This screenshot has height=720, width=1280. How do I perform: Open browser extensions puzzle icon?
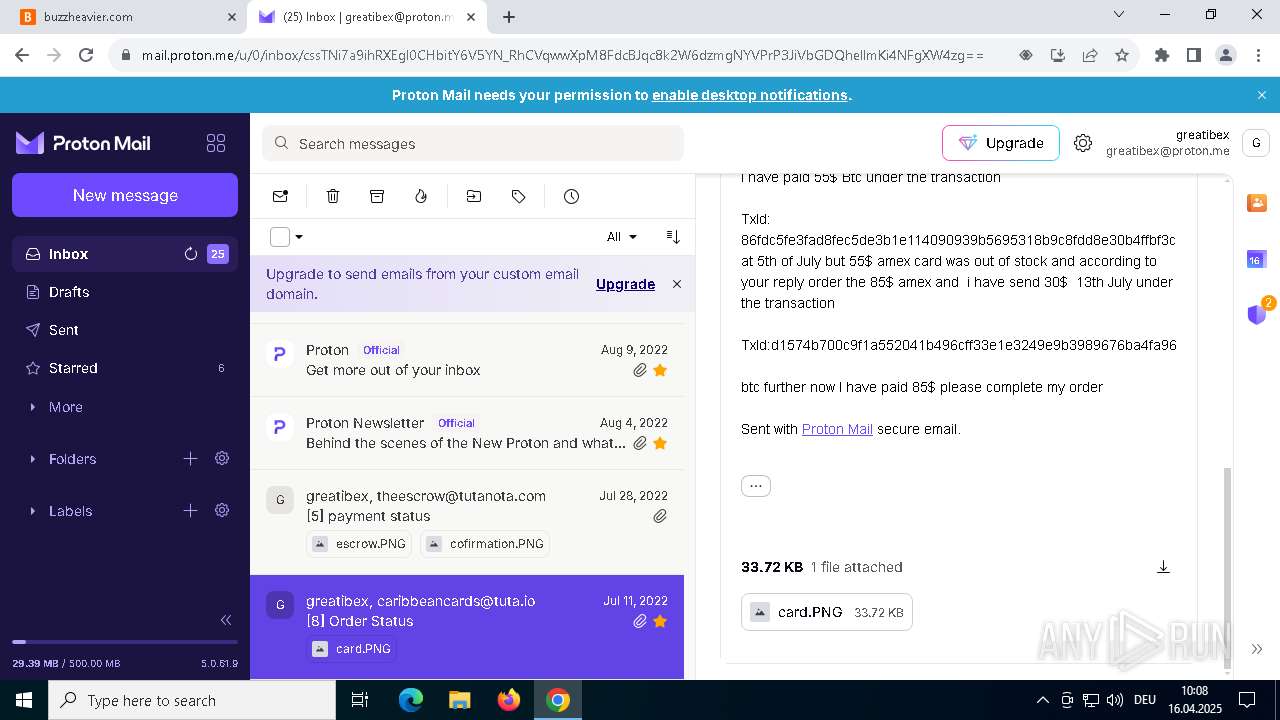coord(1161,56)
